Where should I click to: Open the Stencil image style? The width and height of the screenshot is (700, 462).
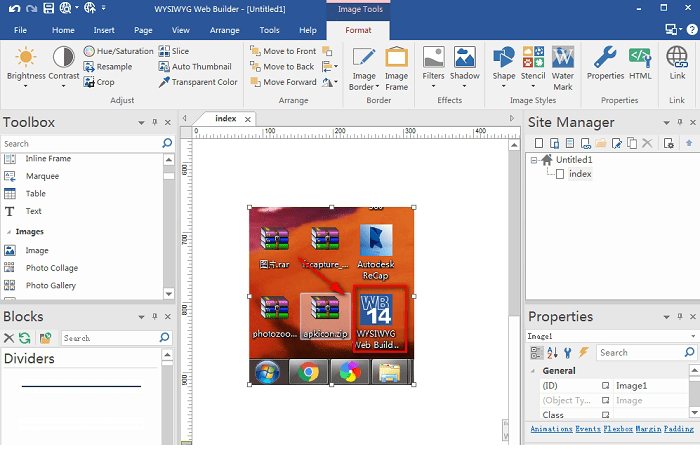pos(533,66)
